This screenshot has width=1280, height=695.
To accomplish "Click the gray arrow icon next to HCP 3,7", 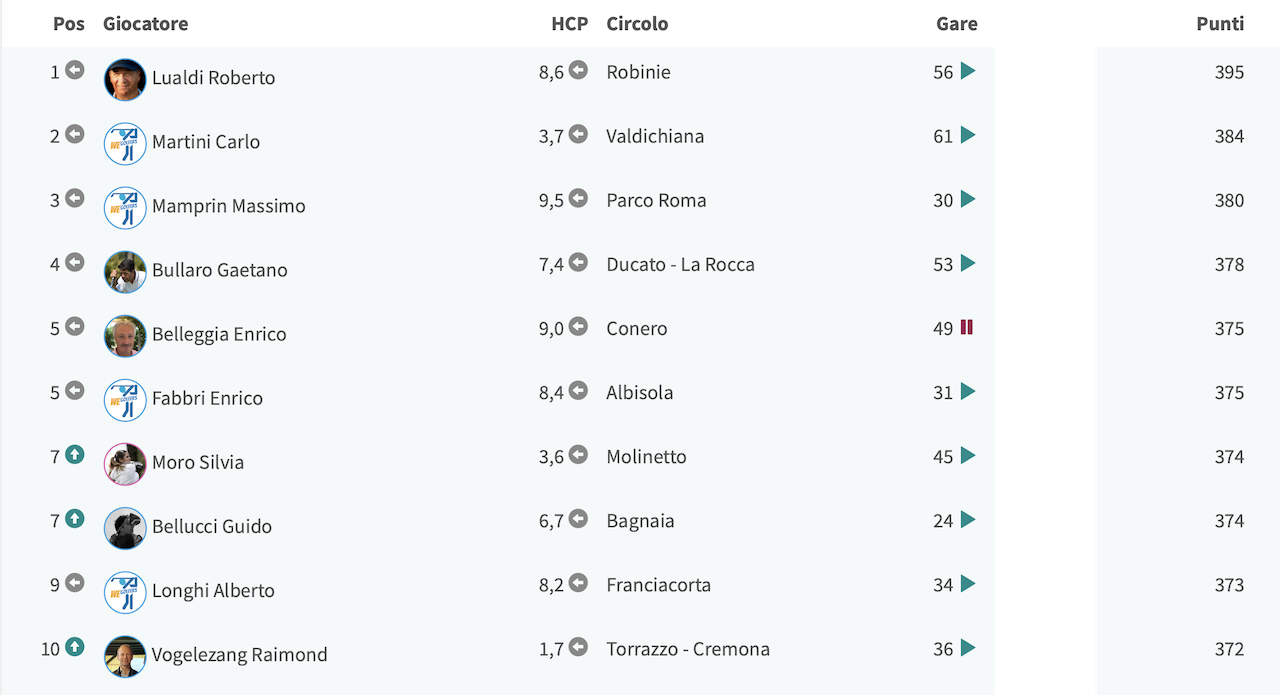I will point(578,135).
